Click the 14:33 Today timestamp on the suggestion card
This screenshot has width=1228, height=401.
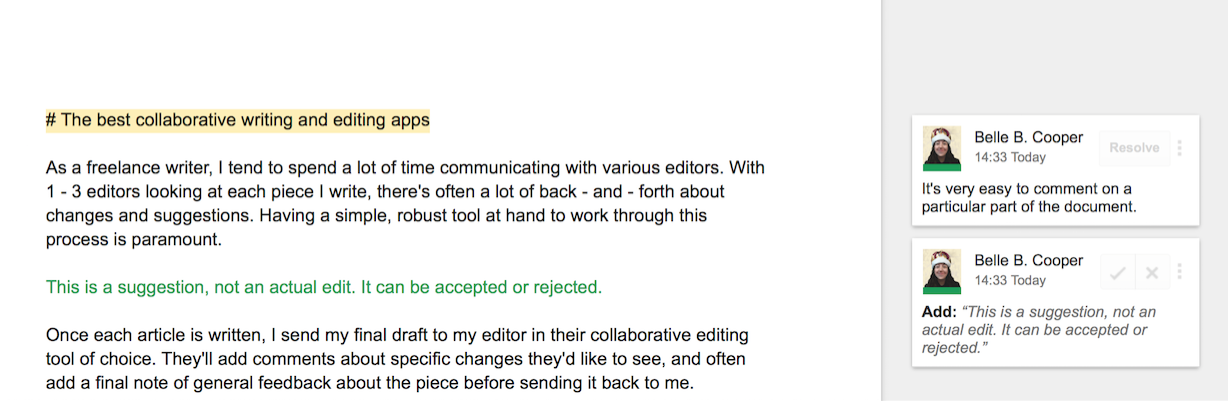pos(1009,281)
